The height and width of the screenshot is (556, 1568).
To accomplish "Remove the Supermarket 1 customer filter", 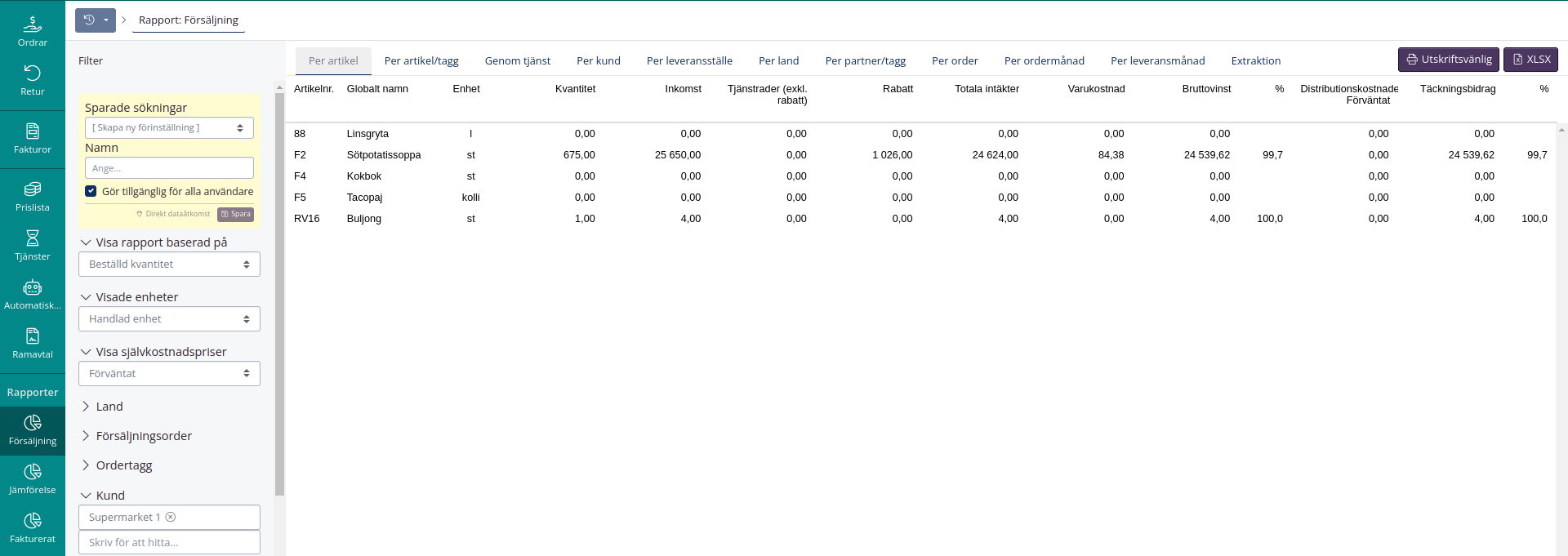I will 171,517.
